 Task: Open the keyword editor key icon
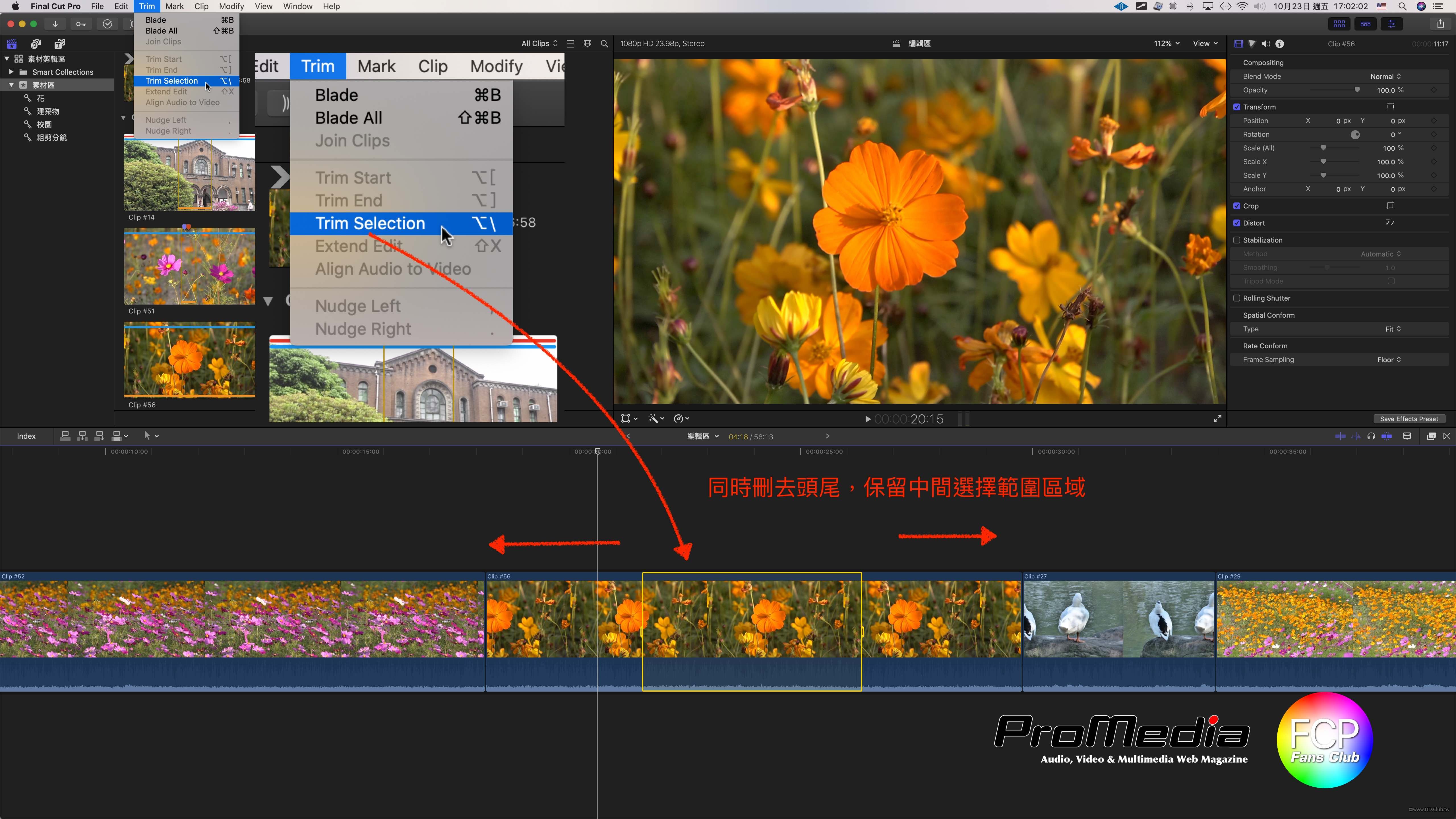(x=81, y=24)
